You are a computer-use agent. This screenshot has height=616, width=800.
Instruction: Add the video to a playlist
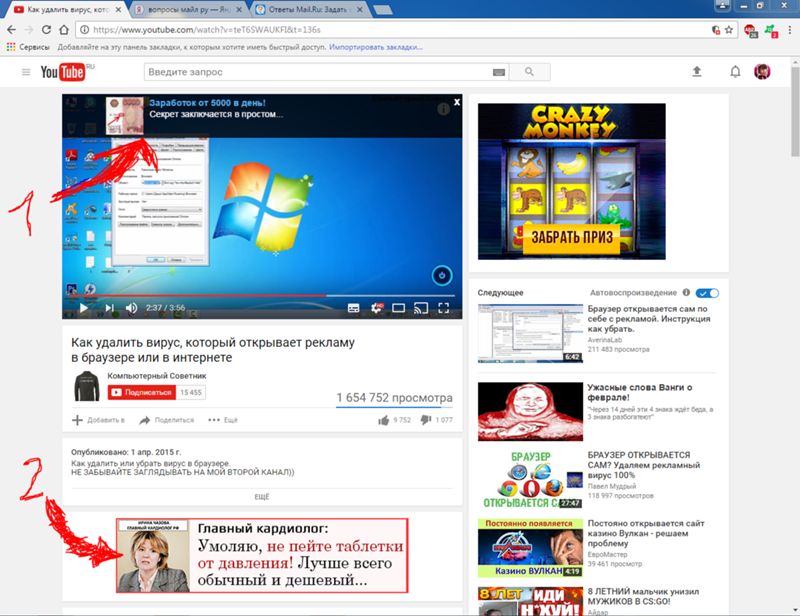[98, 420]
